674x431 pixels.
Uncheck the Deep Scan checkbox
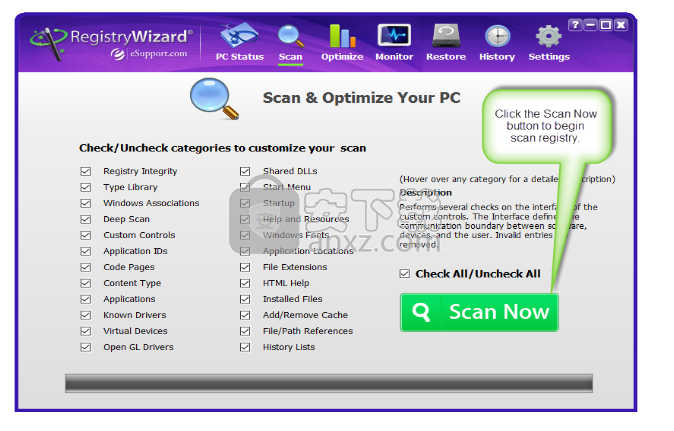point(86,220)
